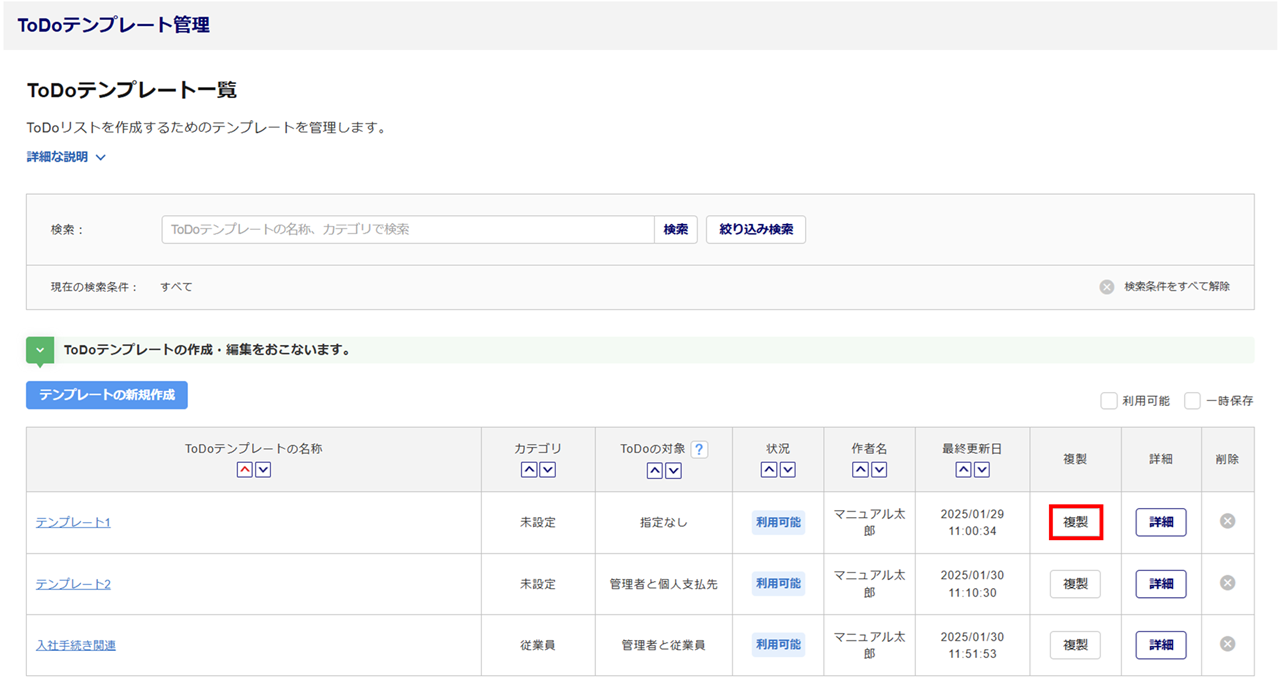Image resolution: width=1280 pixels, height=681 pixels.
Task: Open the 絞り込み検索 filter search
Action: [x=755, y=229]
